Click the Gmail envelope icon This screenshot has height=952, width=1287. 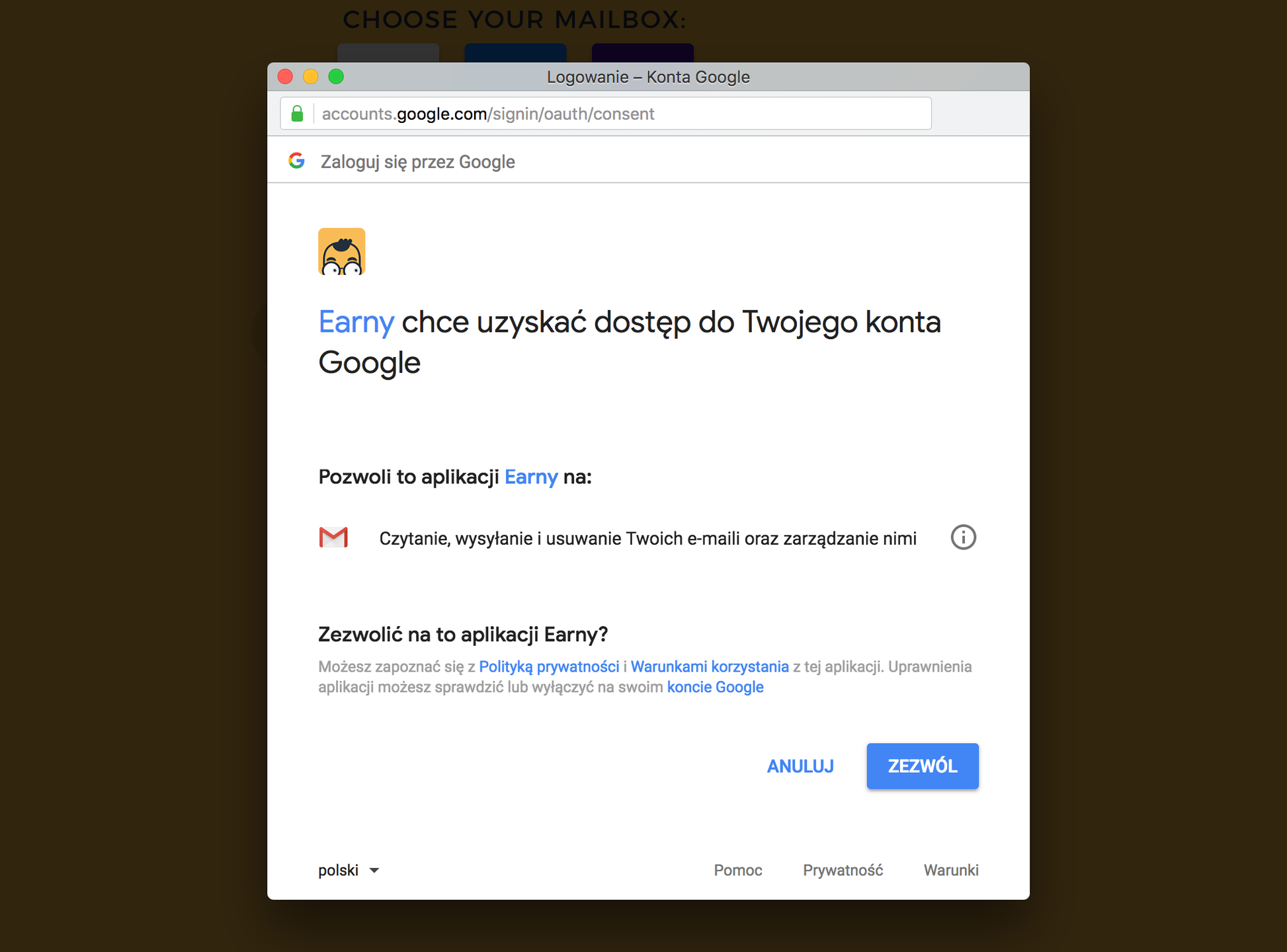click(333, 537)
